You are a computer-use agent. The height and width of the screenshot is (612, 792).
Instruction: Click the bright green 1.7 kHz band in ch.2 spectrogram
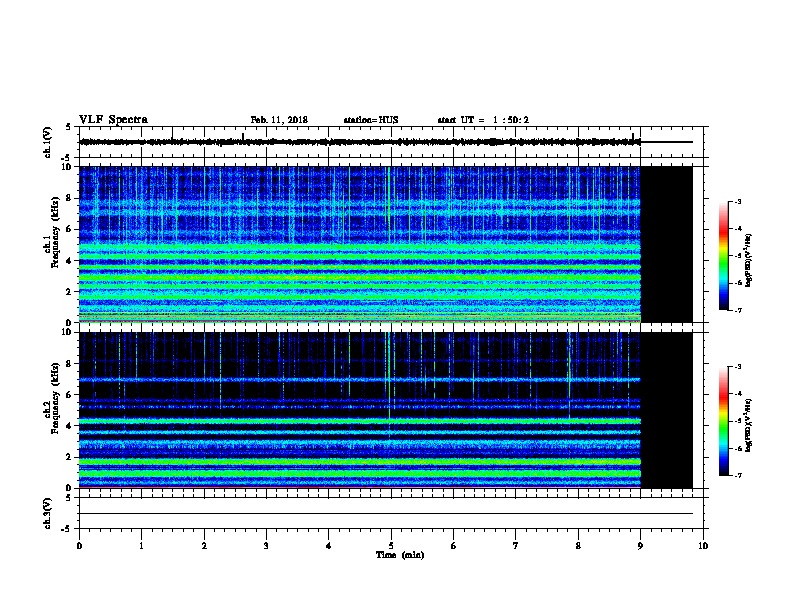tap(360, 462)
